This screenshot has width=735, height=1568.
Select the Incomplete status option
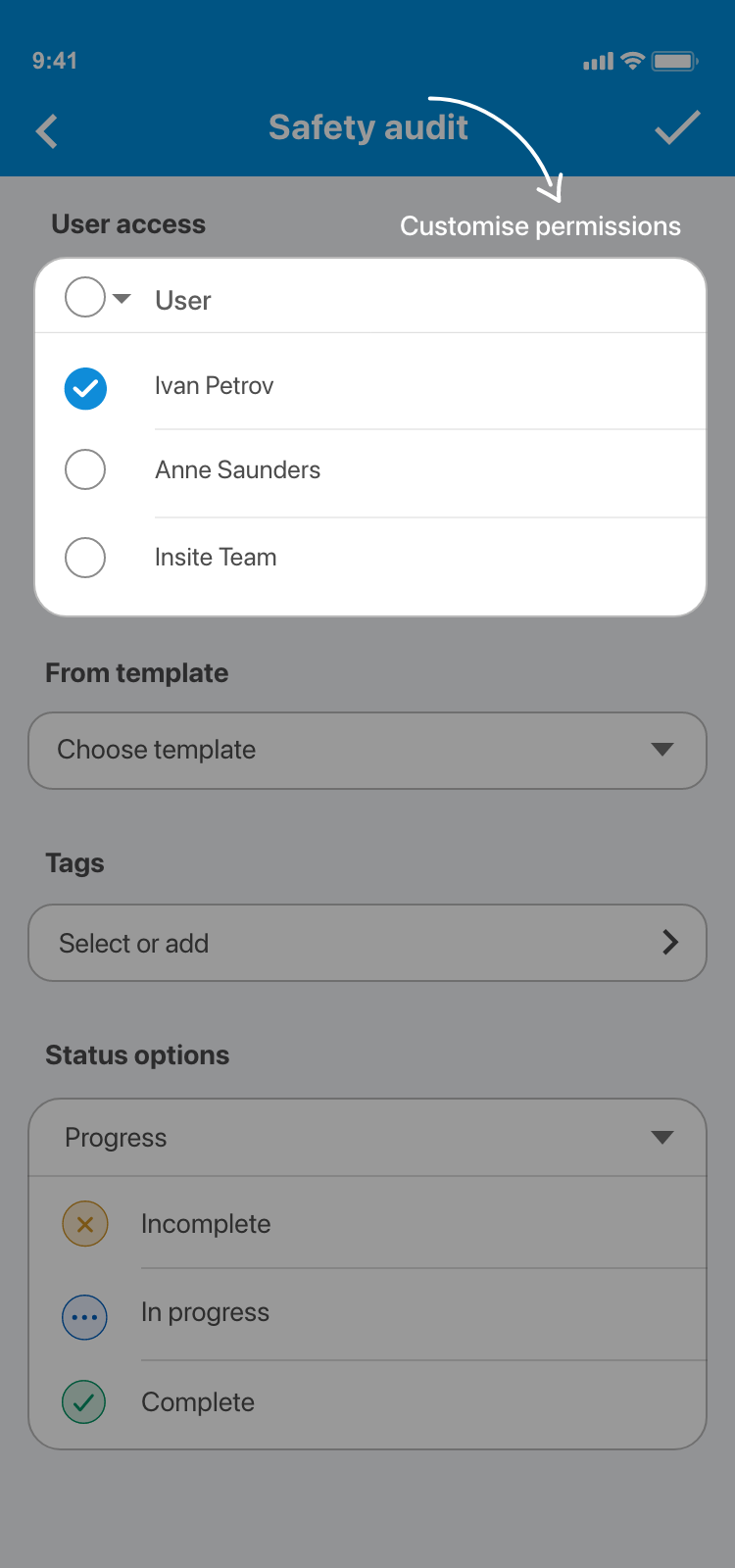[206, 1224]
